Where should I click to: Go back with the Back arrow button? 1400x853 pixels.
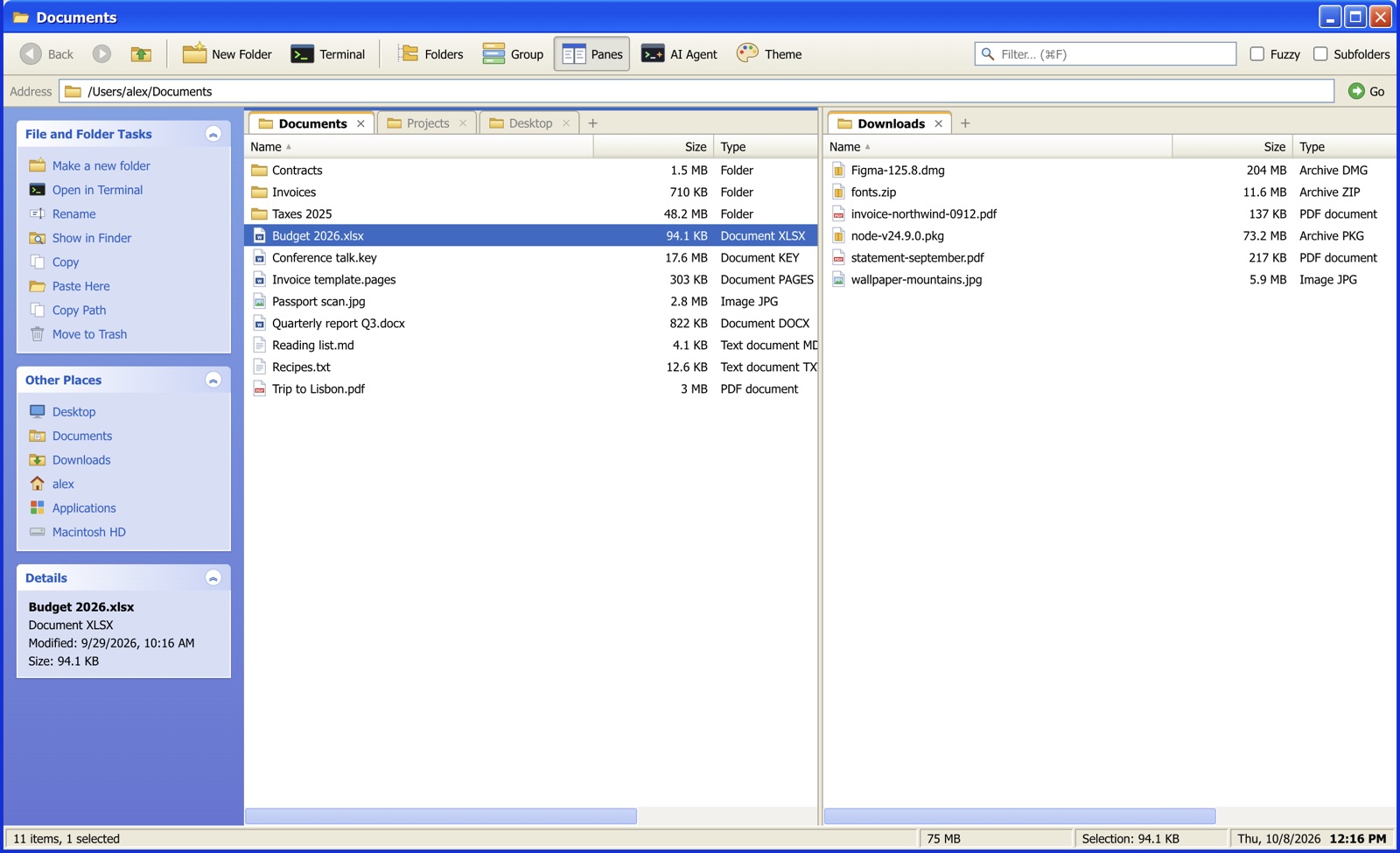(47, 54)
